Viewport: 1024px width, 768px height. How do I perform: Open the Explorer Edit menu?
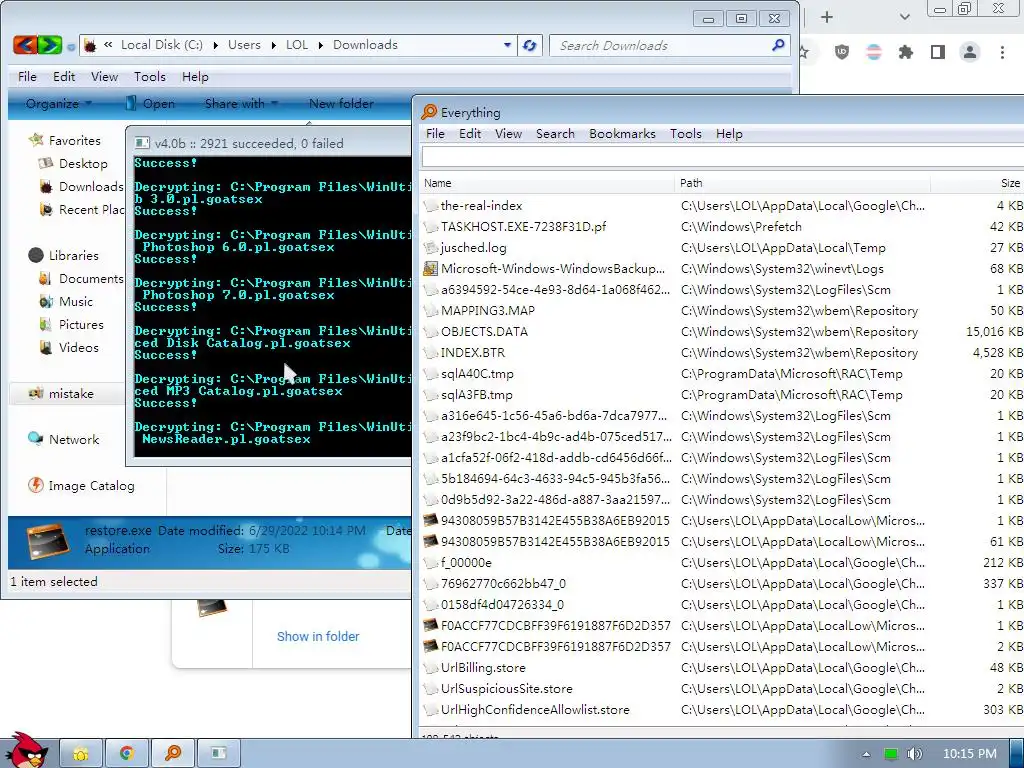[64, 77]
